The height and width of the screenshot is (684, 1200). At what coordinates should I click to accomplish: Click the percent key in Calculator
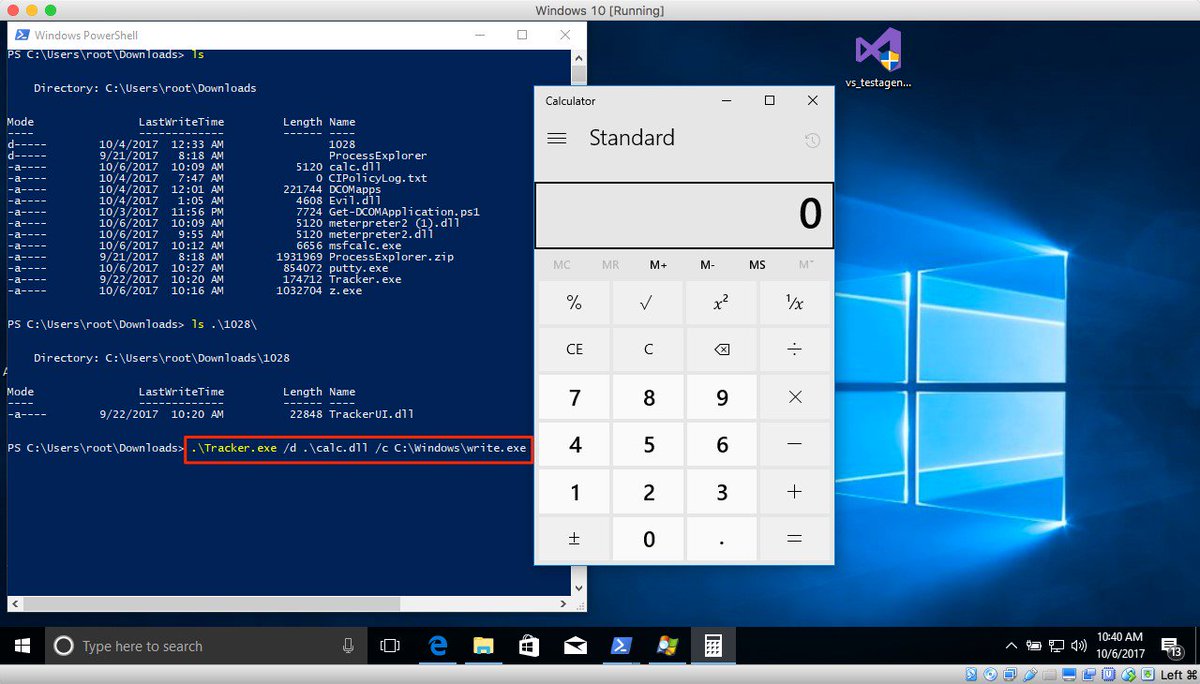[x=575, y=303]
